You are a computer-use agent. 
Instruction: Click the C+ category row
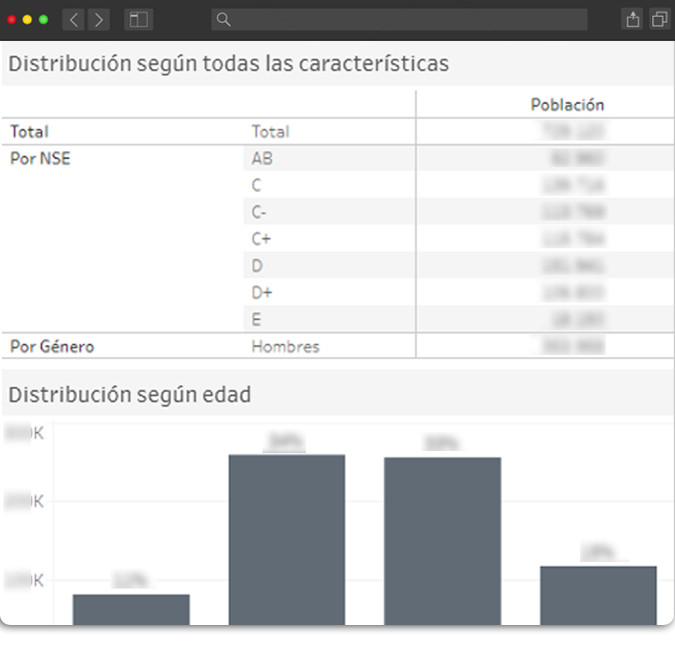click(262, 239)
